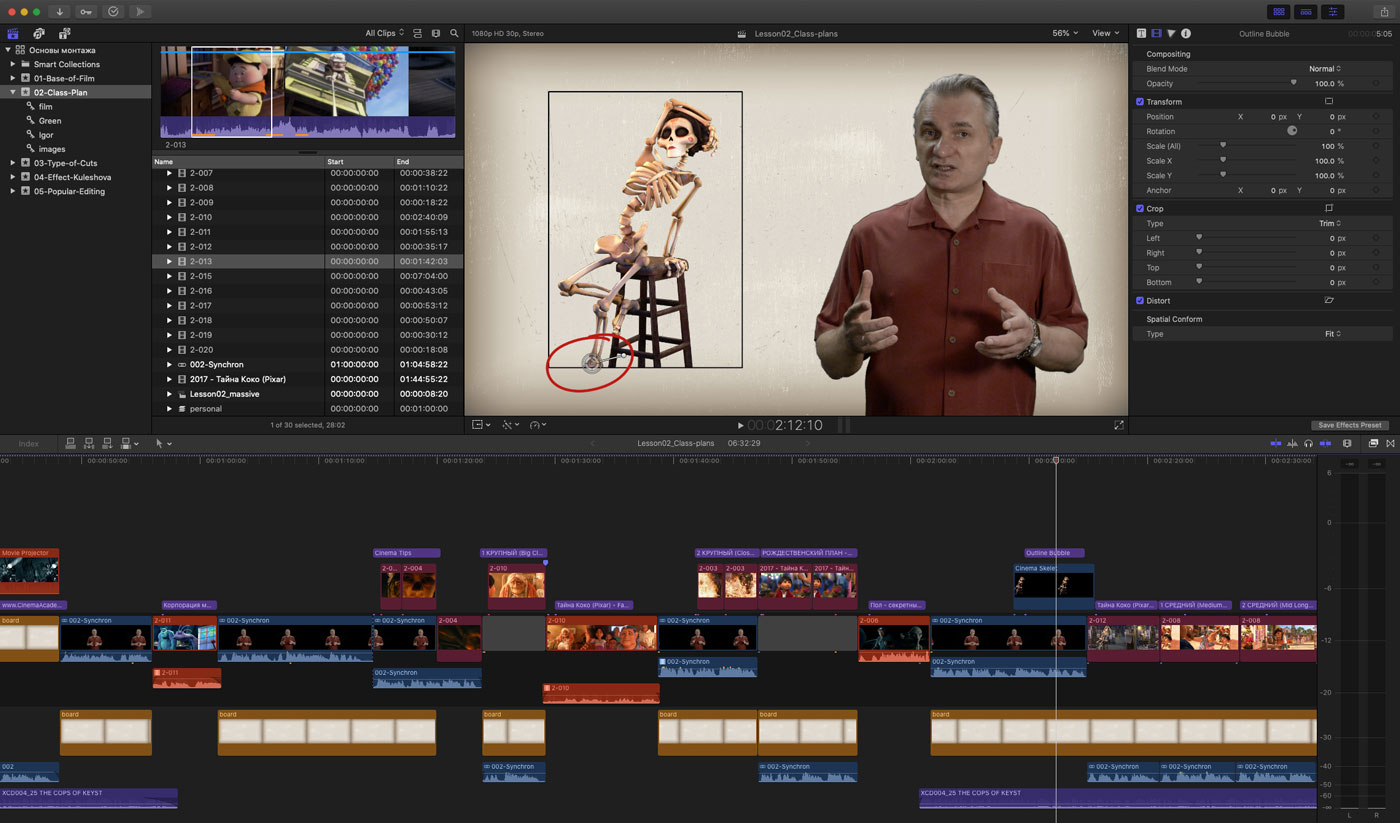The height and width of the screenshot is (823, 1400).
Task: Connect clip to primary storyline button
Action: [71, 443]
